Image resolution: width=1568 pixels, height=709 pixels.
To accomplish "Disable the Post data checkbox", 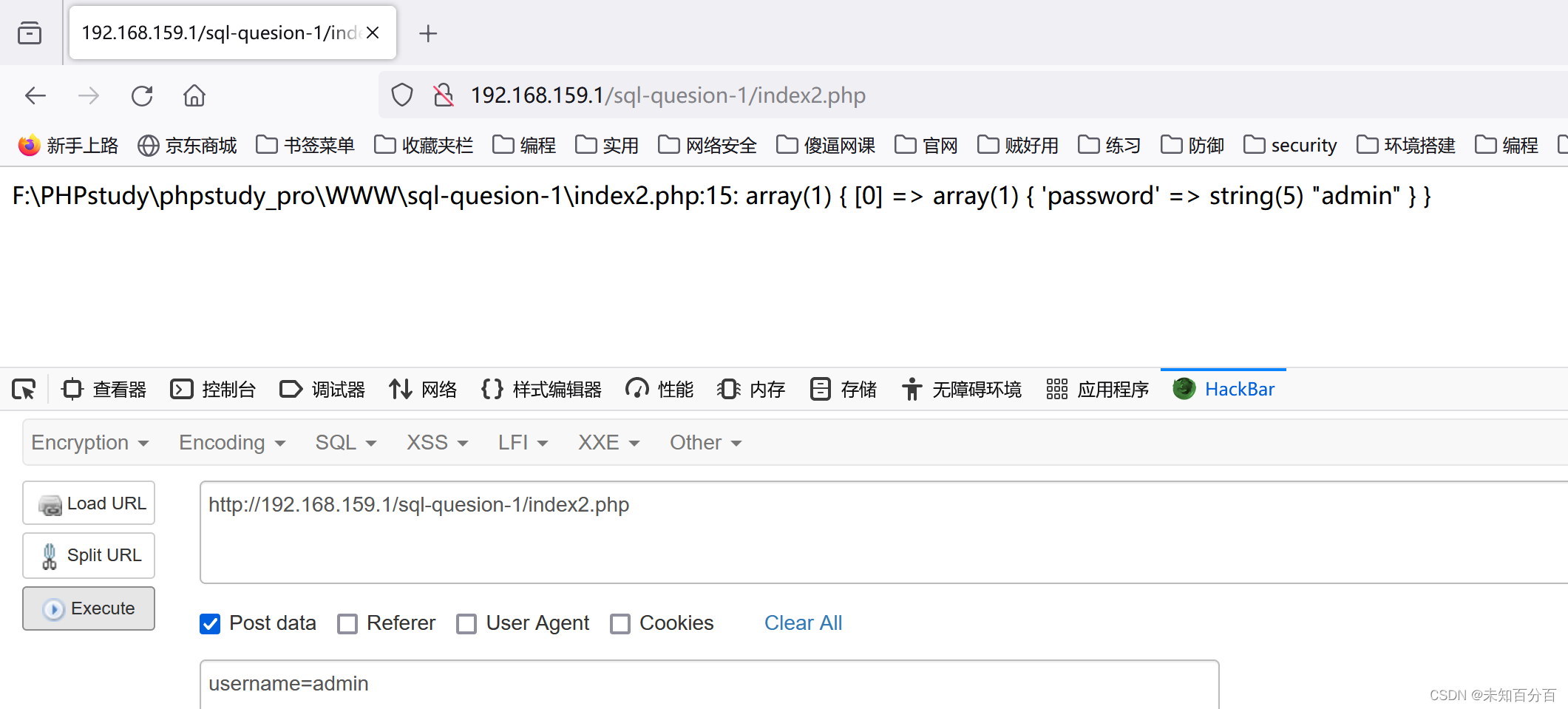I will click(x=210, y=623).
